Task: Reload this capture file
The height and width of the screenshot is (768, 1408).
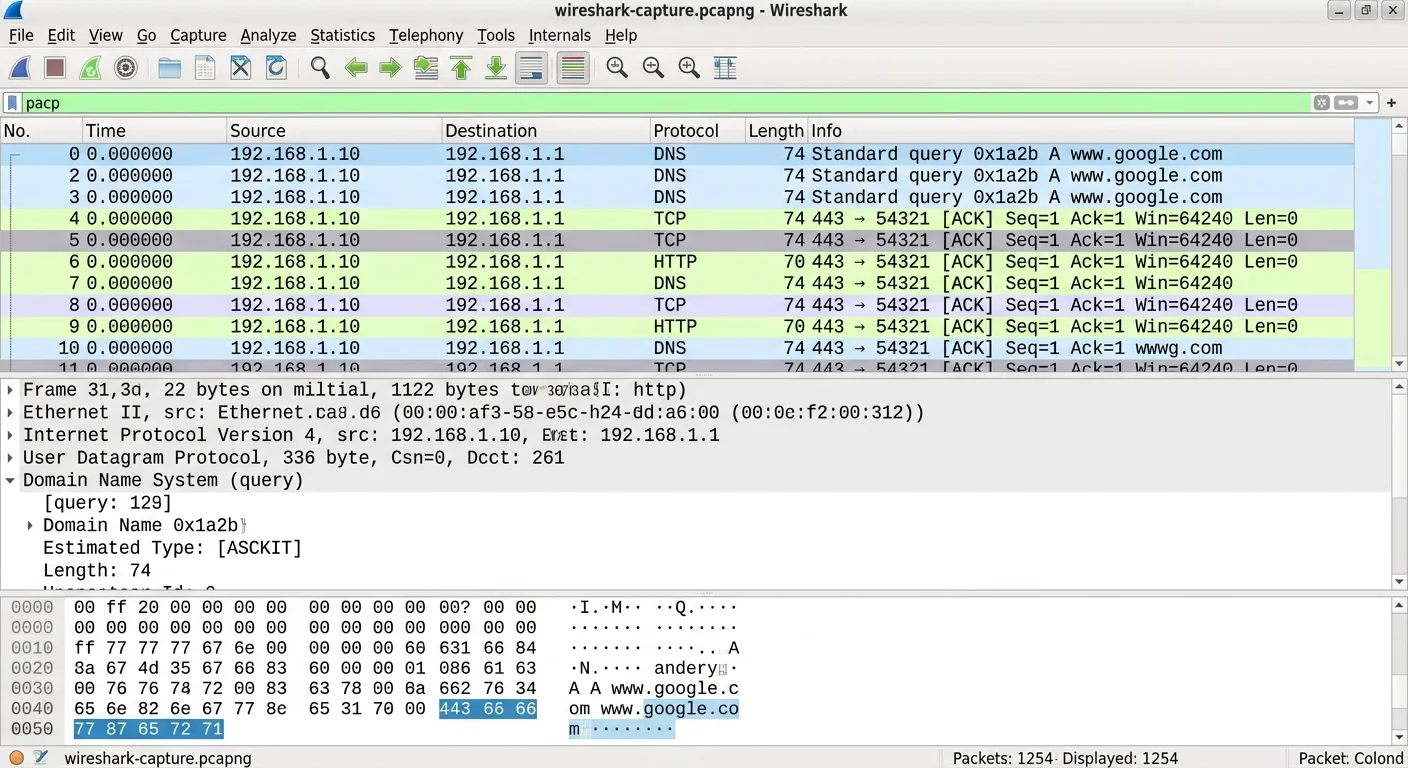Action: tap(276, 68)
